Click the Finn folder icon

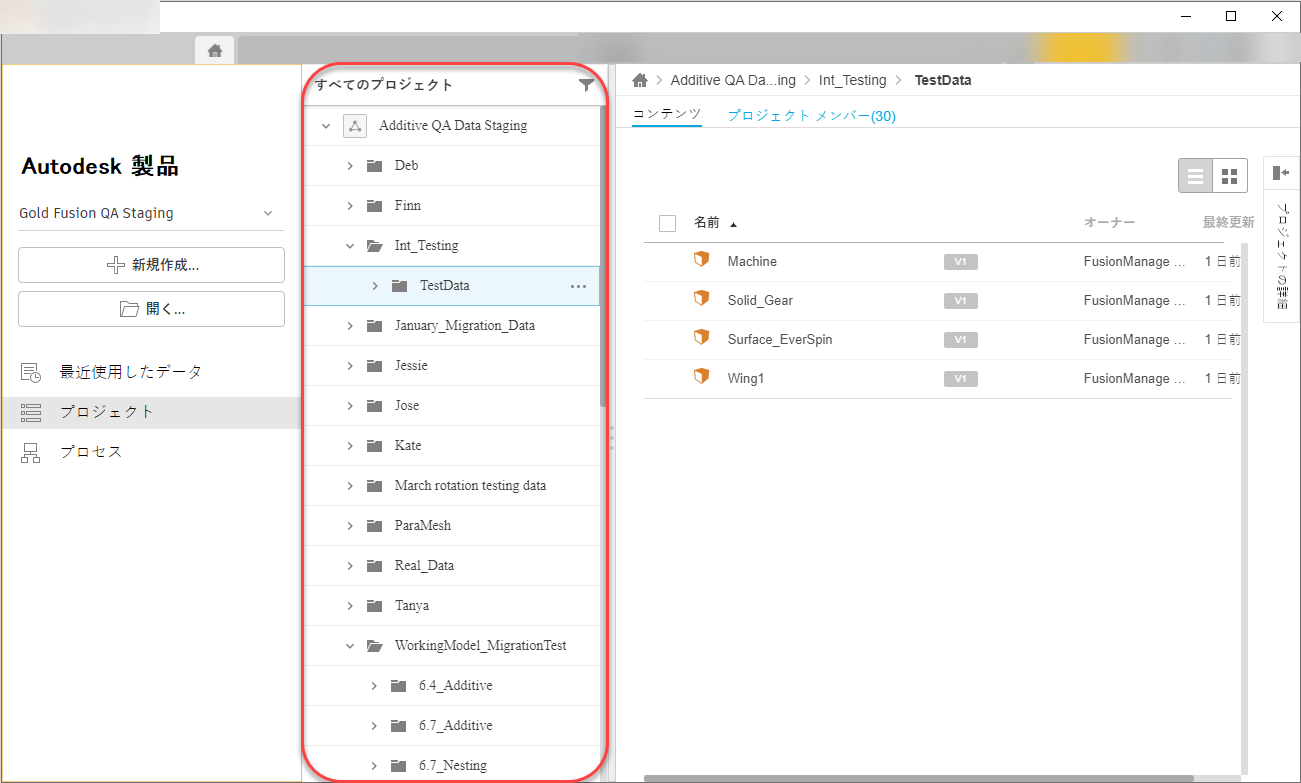pos(375,206)
